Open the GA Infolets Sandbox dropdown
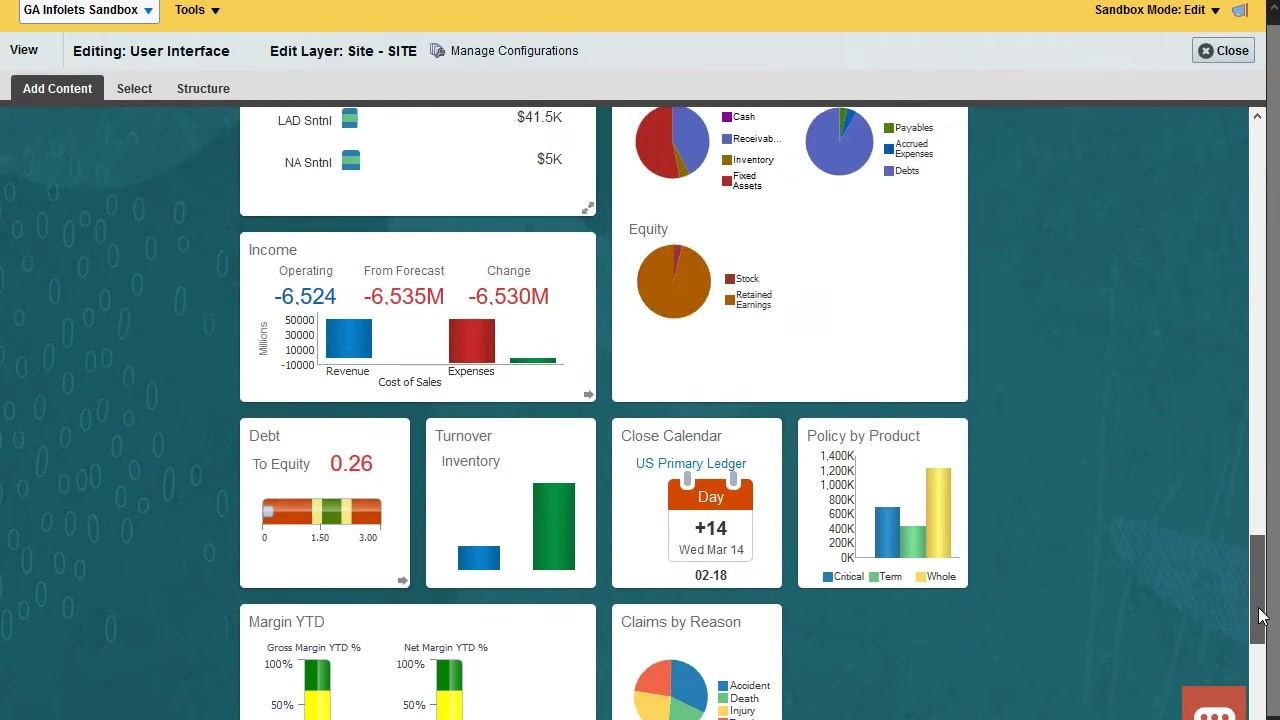The height and width of the screenshot is (720, 1280). (x=89, y=11)
